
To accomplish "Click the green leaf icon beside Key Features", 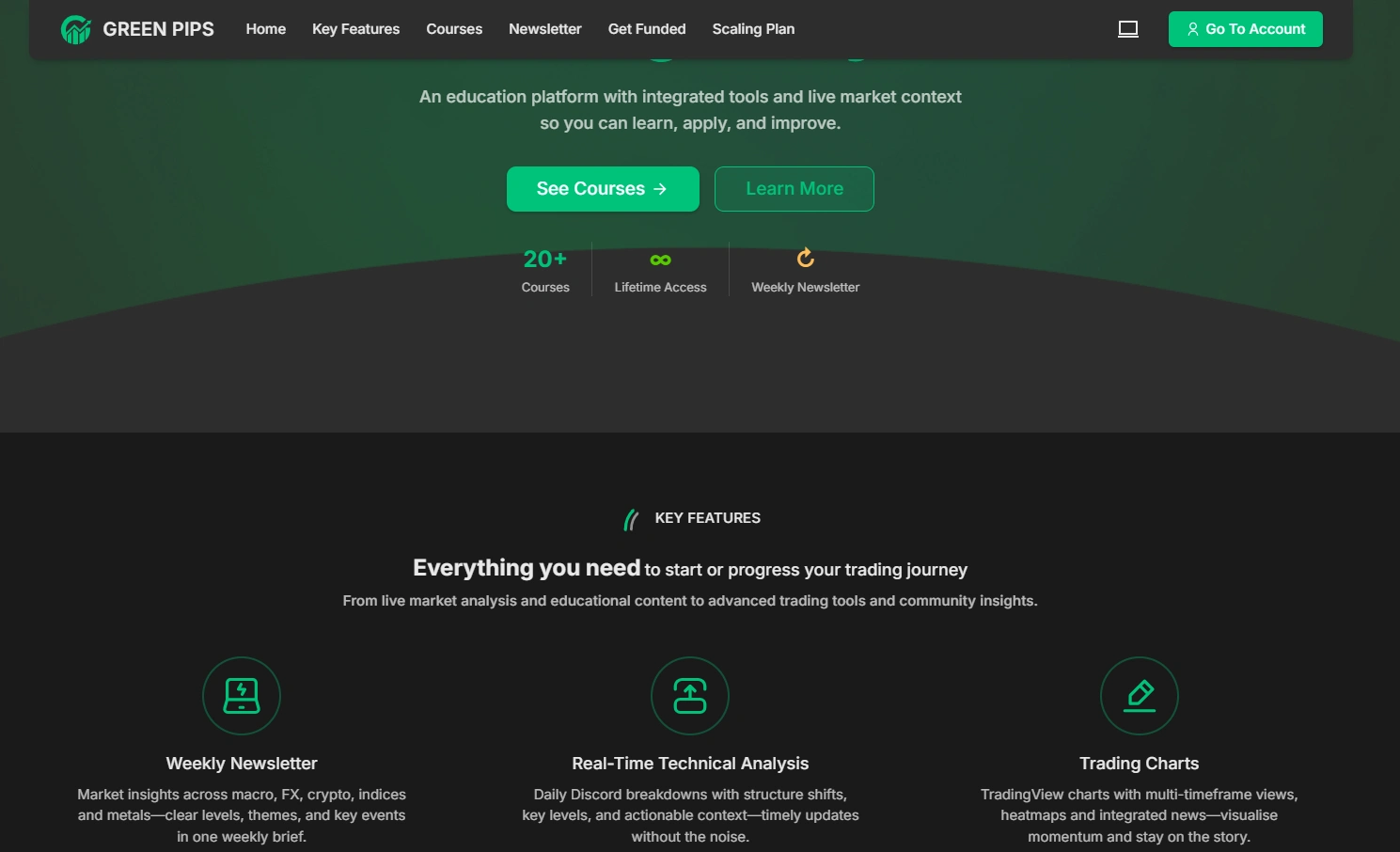I will coord(632,519).
